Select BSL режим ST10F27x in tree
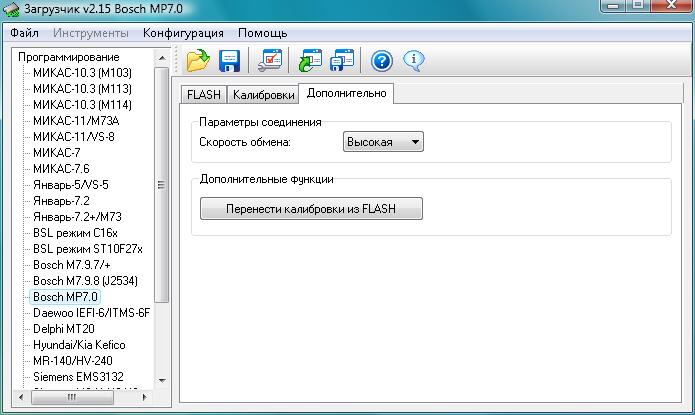 (x=88, y=249)
